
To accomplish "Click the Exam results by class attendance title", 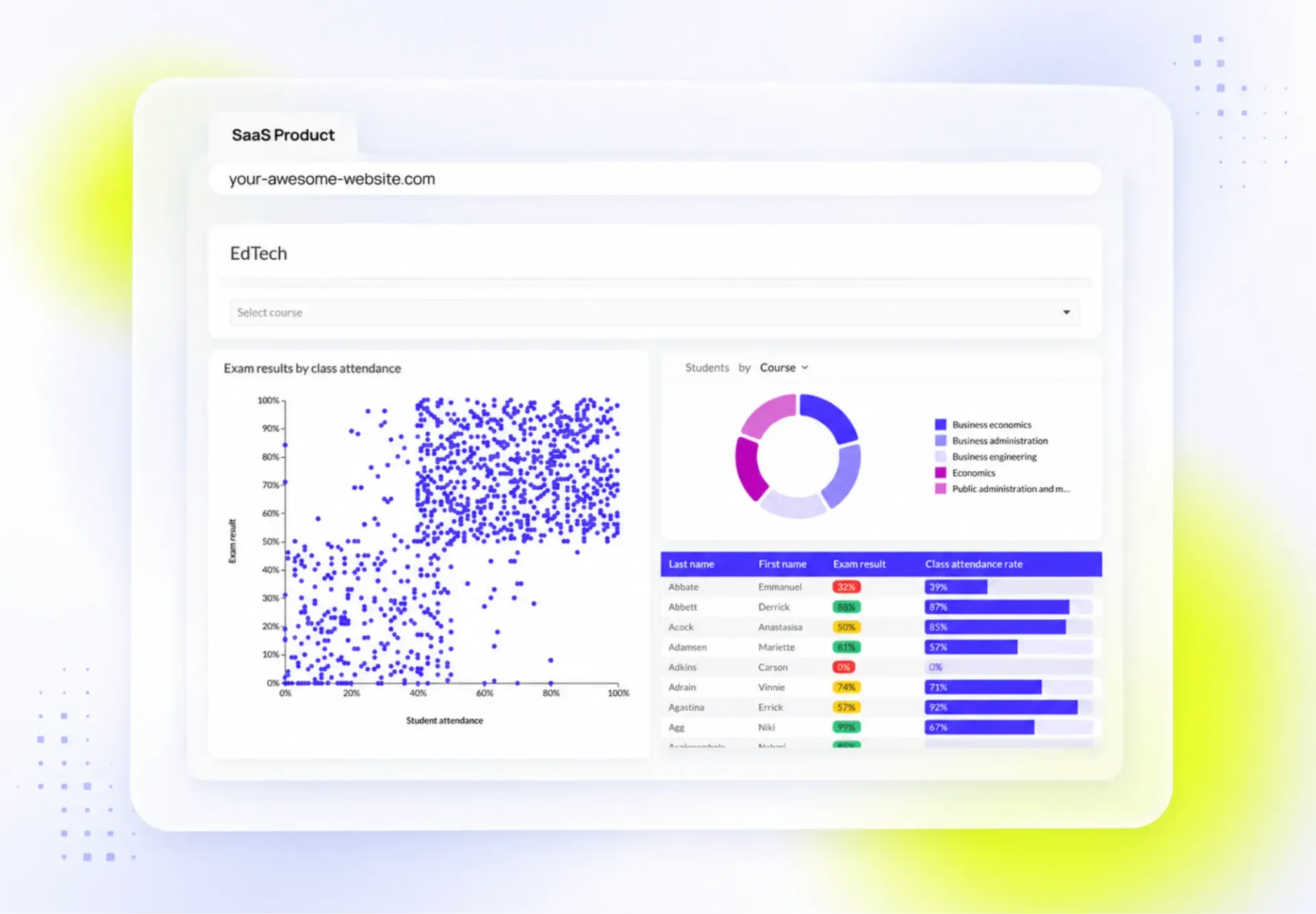I will coord(313,369).
